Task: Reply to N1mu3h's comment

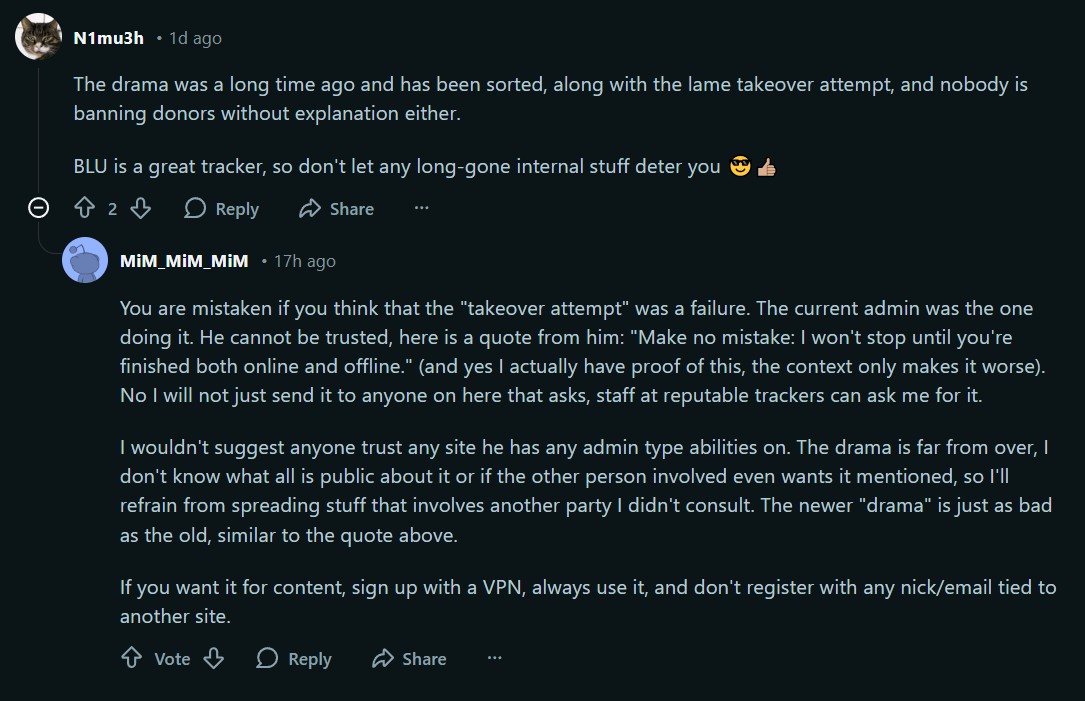Action: pos(222,208)
